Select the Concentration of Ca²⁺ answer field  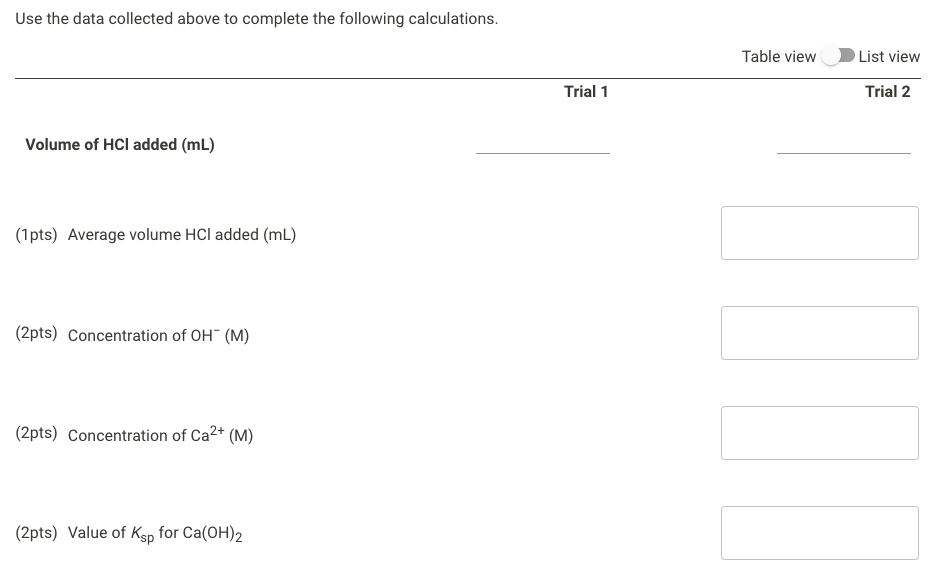(819, 432)
